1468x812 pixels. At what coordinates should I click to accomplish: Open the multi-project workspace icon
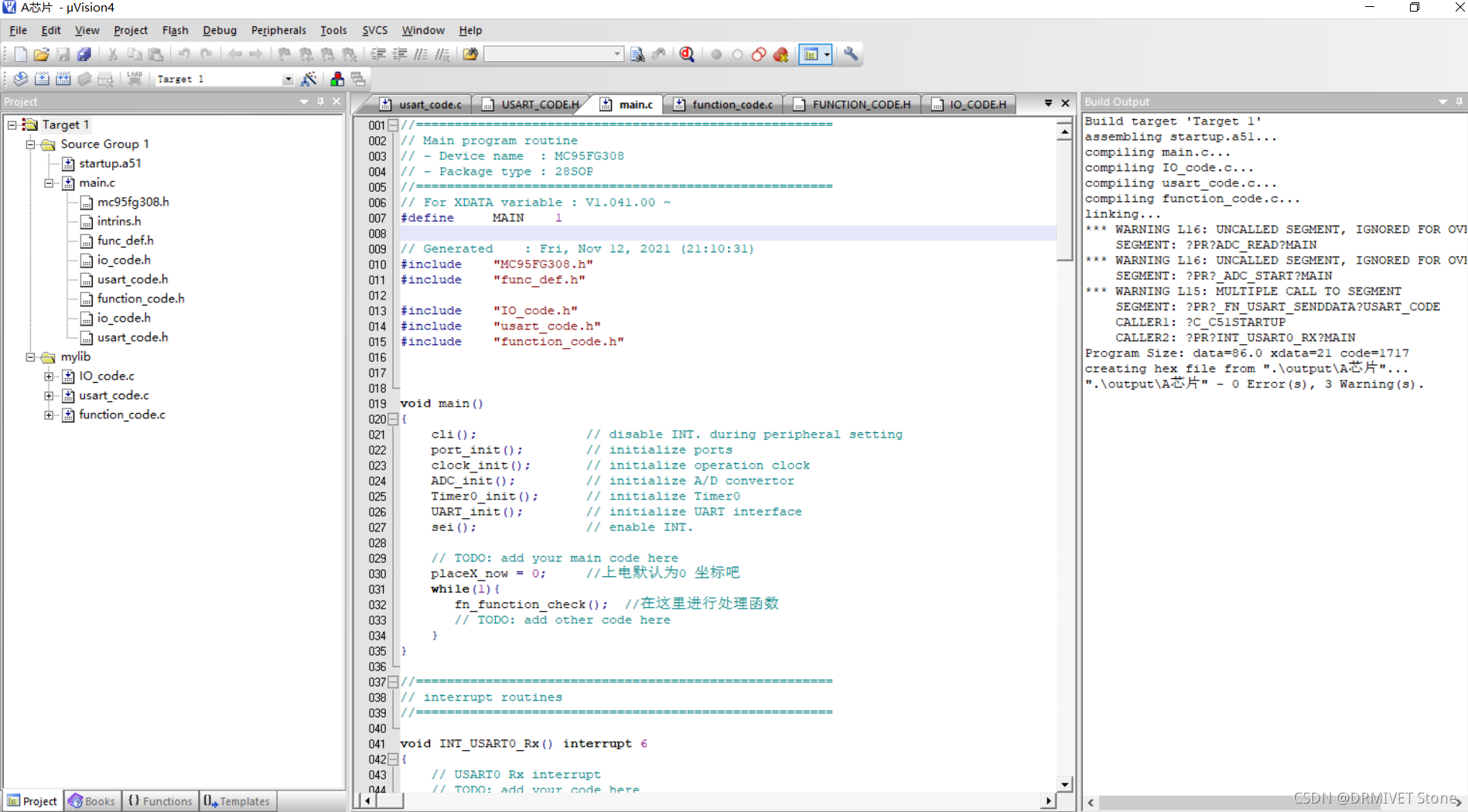point(358,79)
